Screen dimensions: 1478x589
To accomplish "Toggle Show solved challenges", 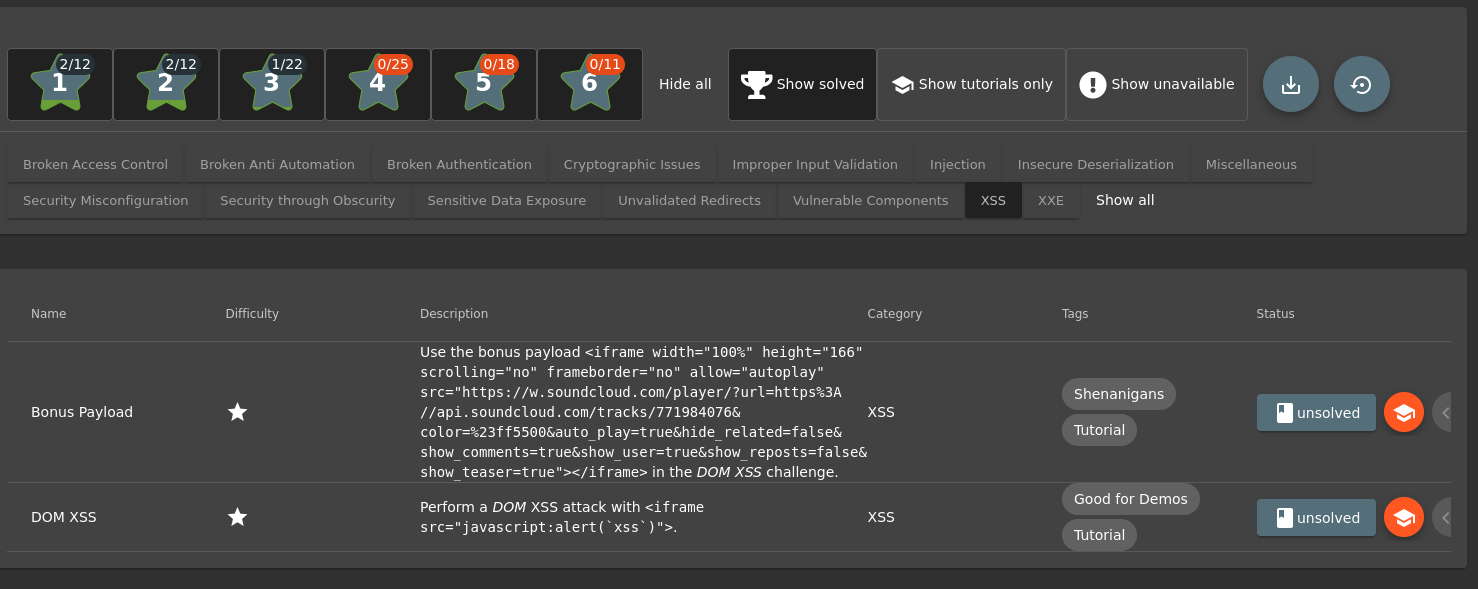I will point(802,84).
